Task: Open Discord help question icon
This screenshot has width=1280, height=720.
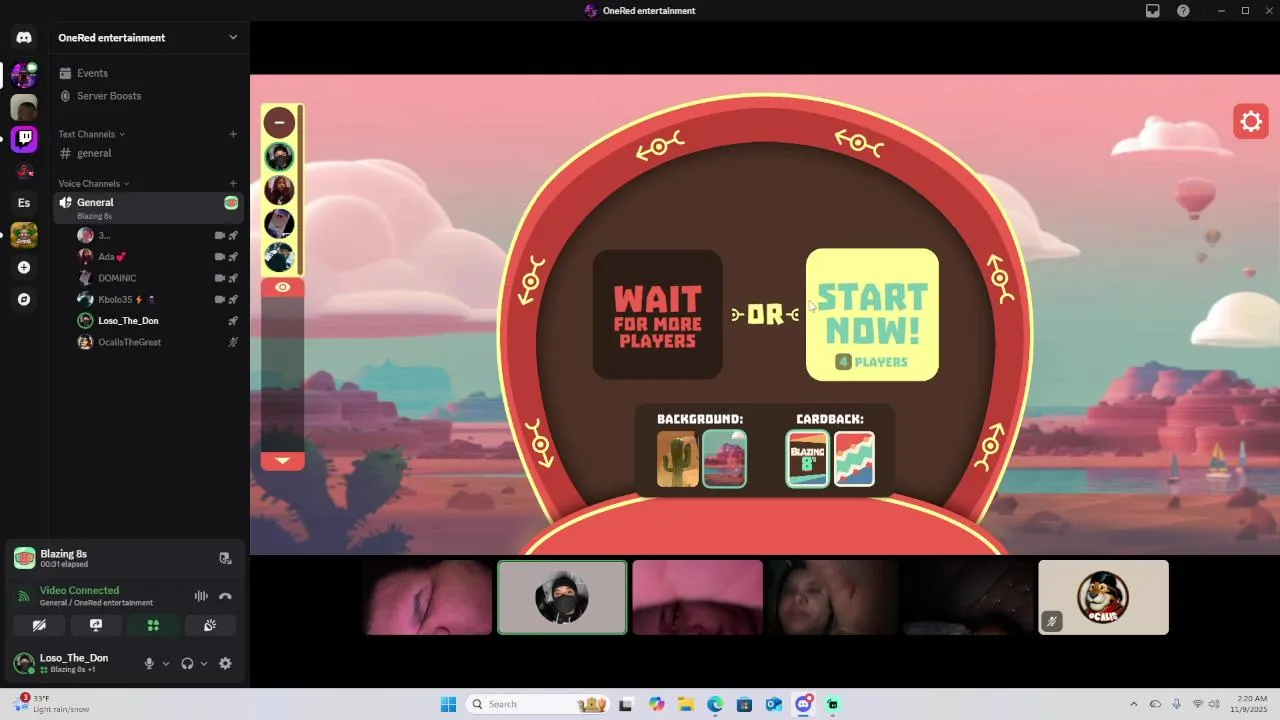Action: (x=1183, y=11)
